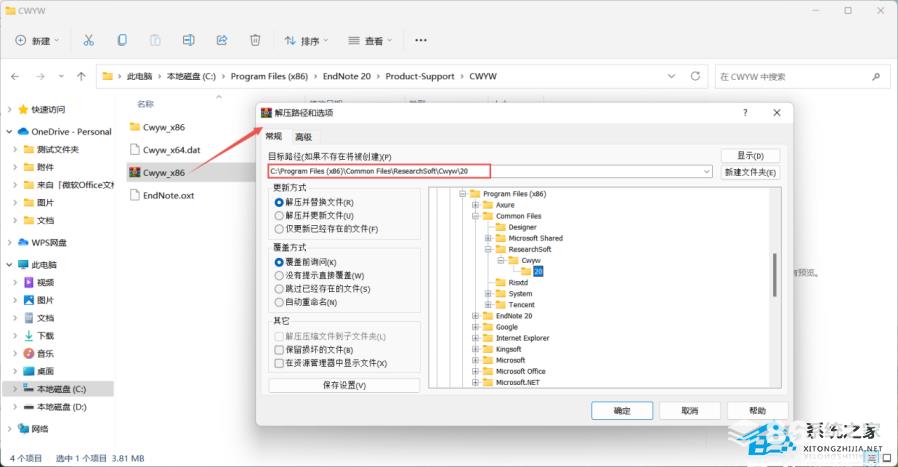Screen dimensions: 898x467
Task: Open 下载 folder in sidebar
Action: [x=45, y=336]
